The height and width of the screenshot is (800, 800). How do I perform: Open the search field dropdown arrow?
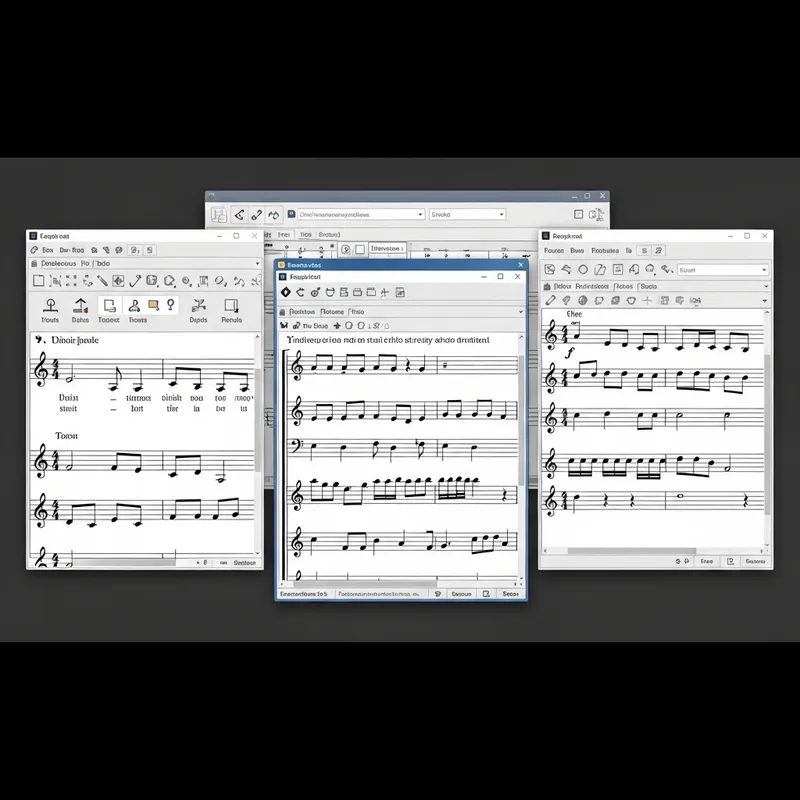tap(765, 270)
